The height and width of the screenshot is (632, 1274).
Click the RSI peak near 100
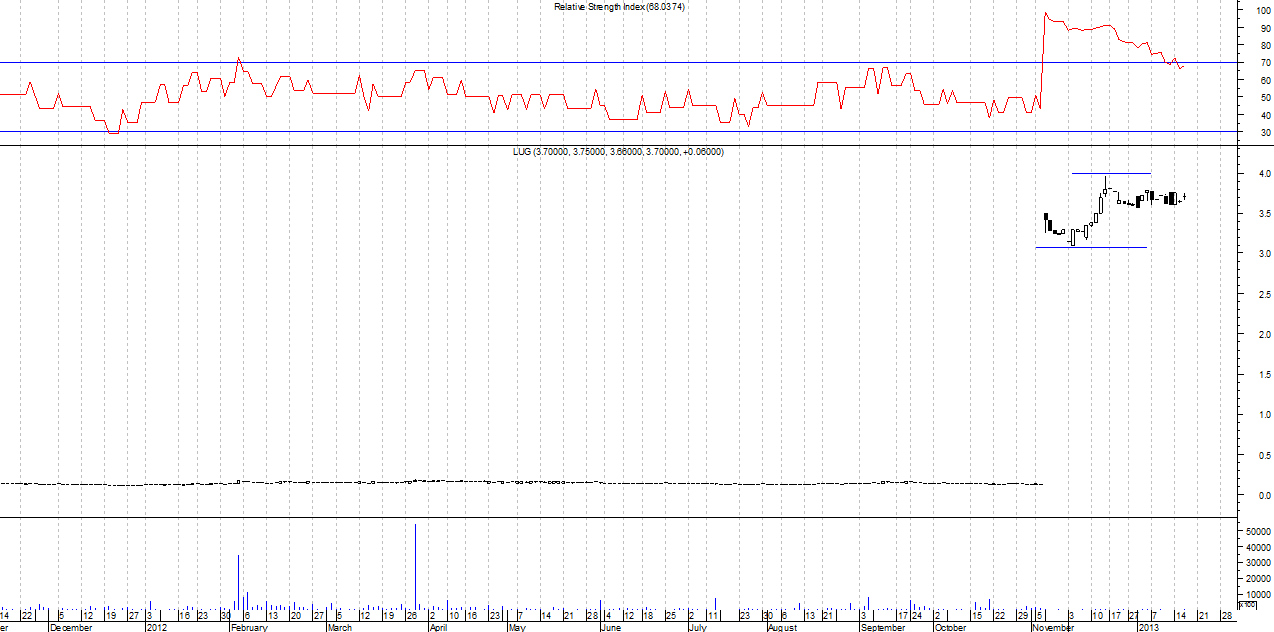(x=1045, y=14)
